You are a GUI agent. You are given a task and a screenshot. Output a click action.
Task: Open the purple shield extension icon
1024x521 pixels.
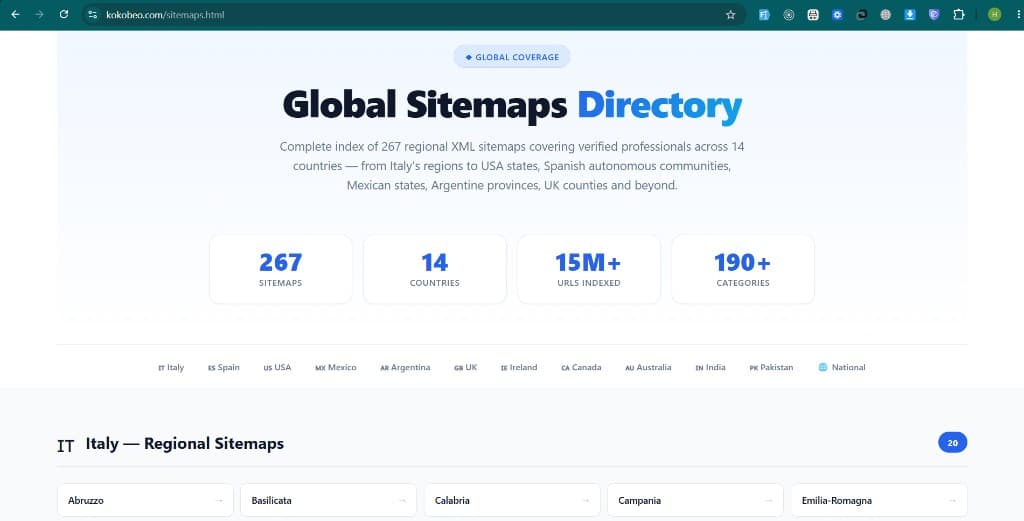tap(934, 14)
